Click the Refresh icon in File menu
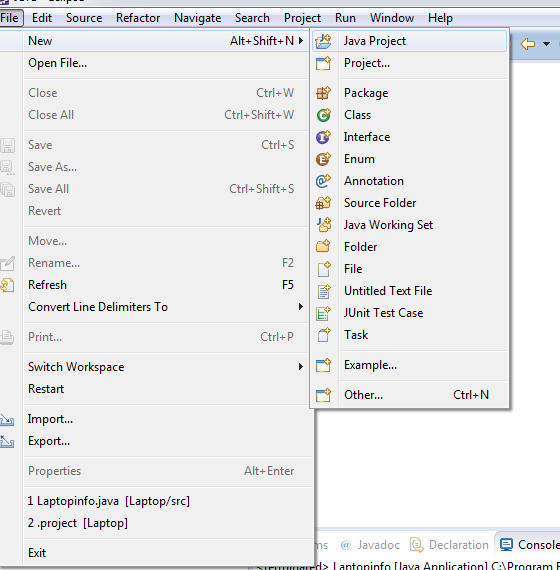The height and width of the screenshot is (570, 560). point(7,285)
